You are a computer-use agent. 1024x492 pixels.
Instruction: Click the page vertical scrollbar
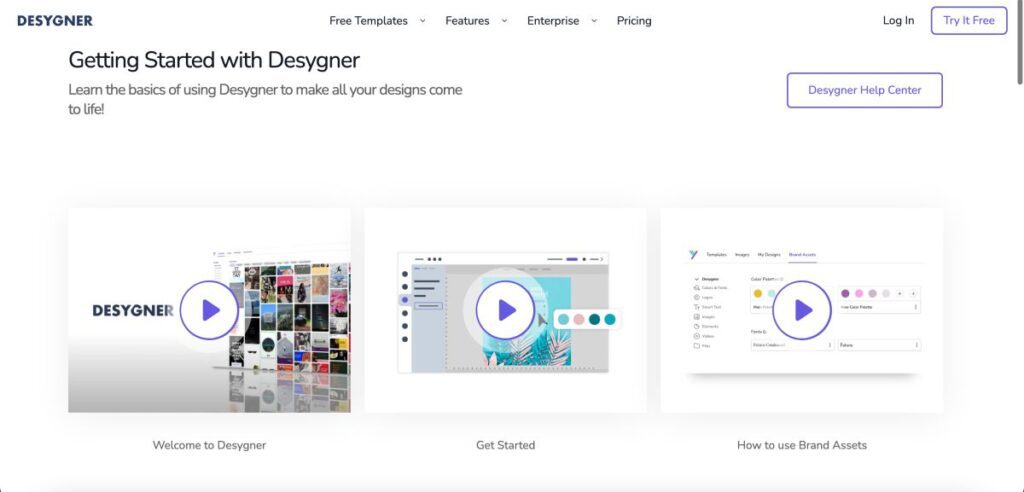(1019, 42)
